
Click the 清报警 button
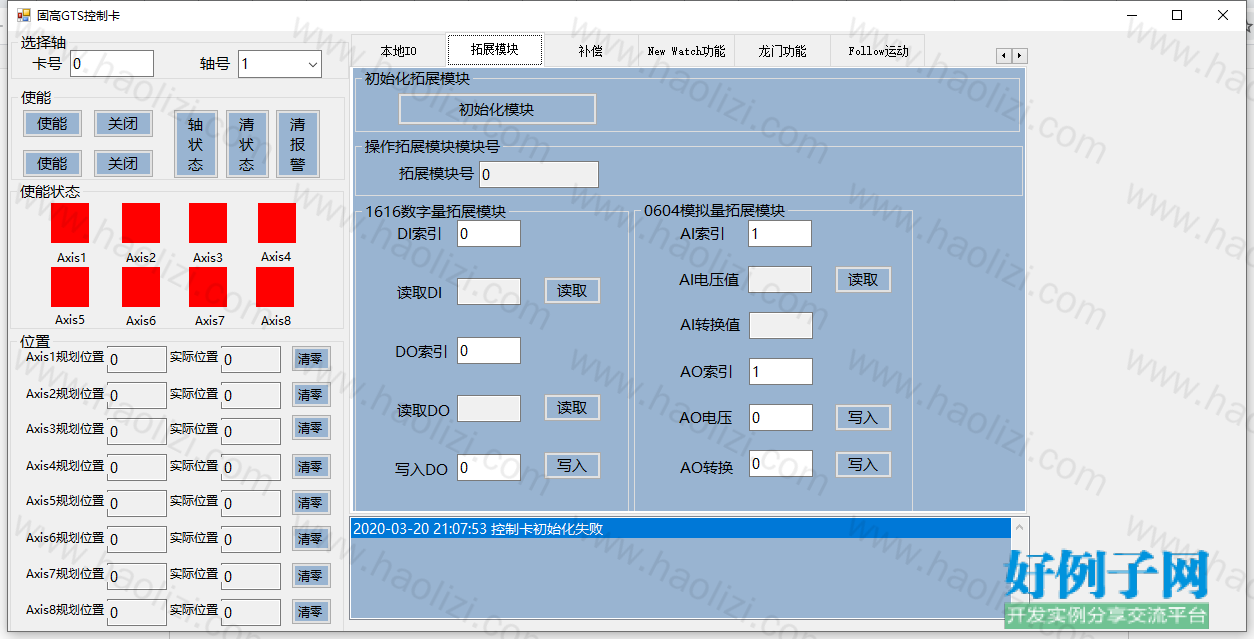298,144
